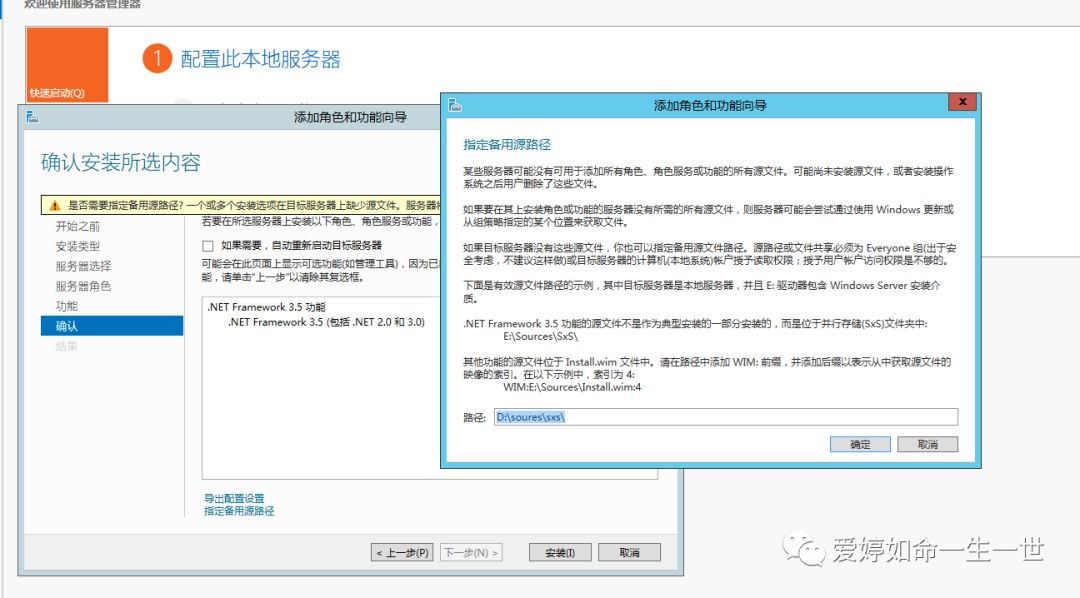Click 取消 in the confirmation wizard window
The height and width of the screenshot is (598, 1080).
[x=629, y=553]
